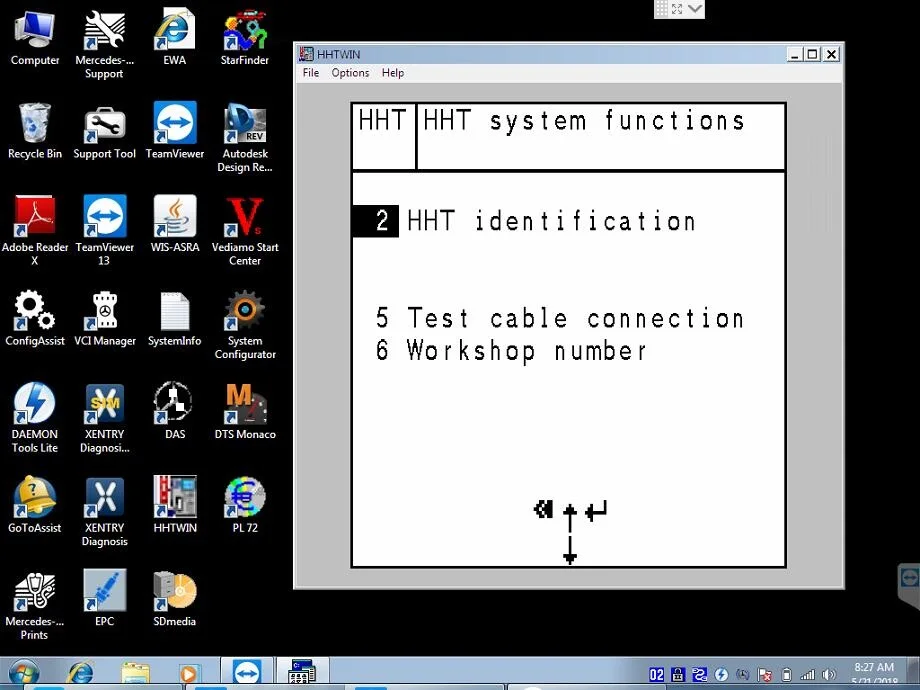Close the HHTWIN window

pyautogui.click(x=831, y=55)
